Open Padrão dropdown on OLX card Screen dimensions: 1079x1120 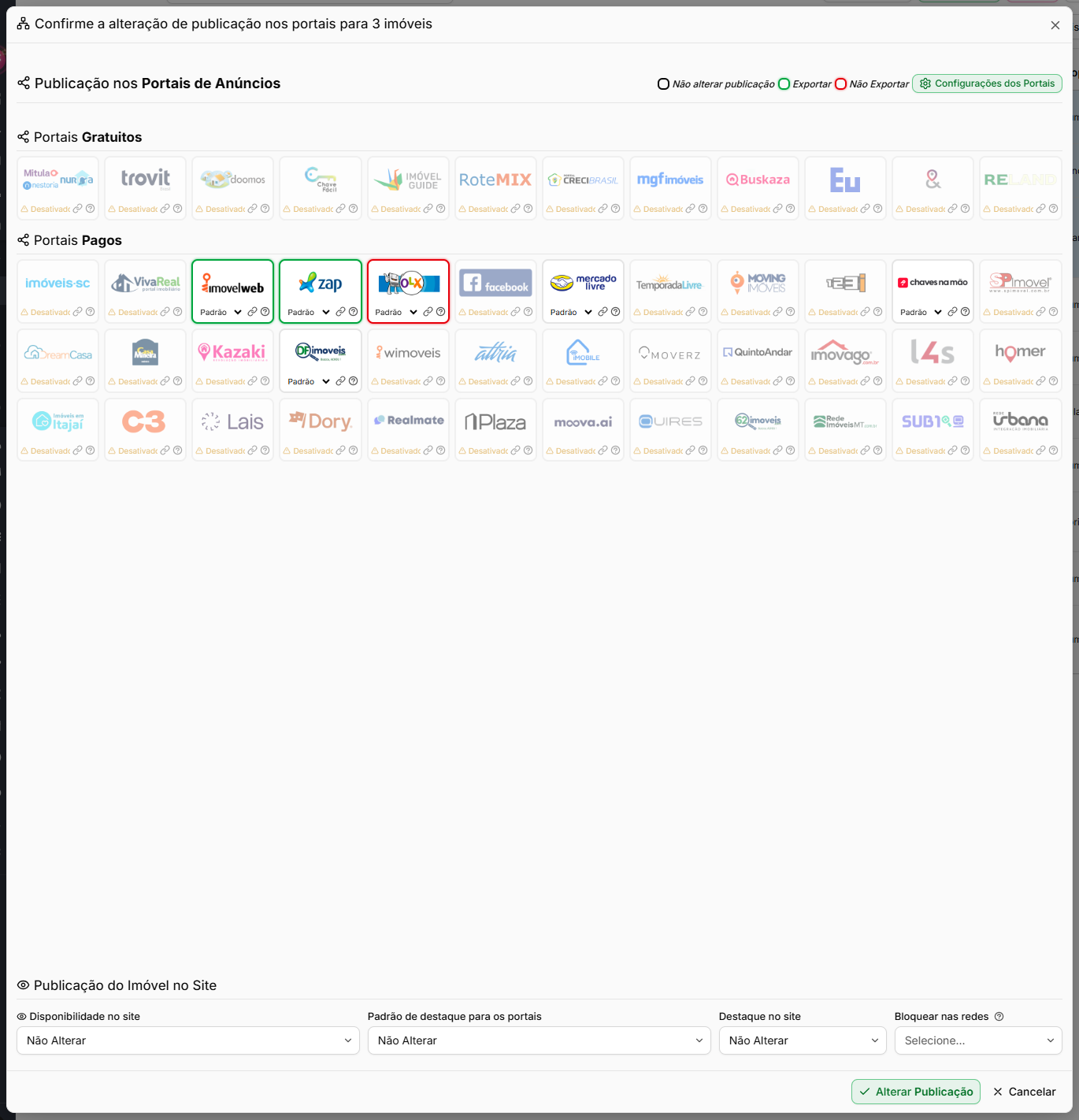click(x=395, y=312)
